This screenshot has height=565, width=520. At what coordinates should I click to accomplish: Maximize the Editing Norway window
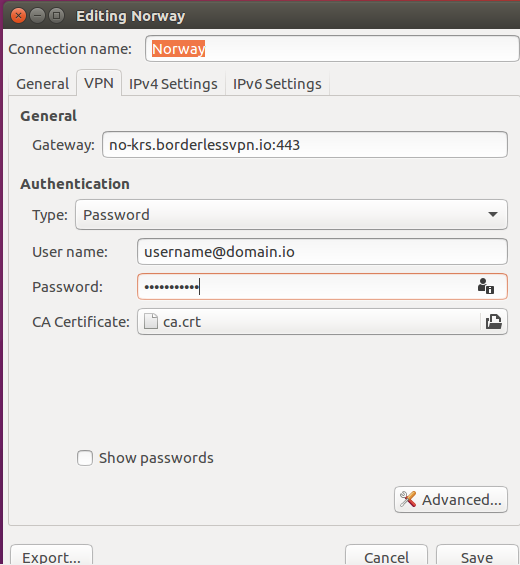[57, 16]
